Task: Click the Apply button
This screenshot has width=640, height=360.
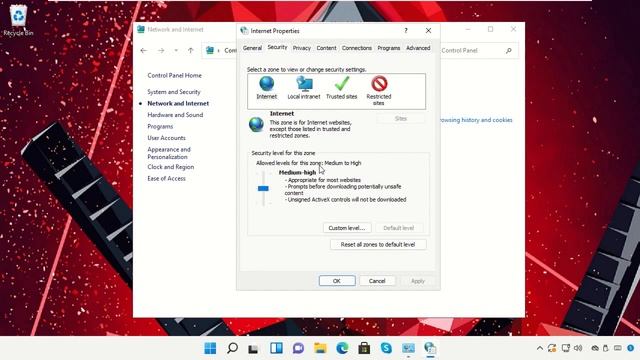Action: 418,281
